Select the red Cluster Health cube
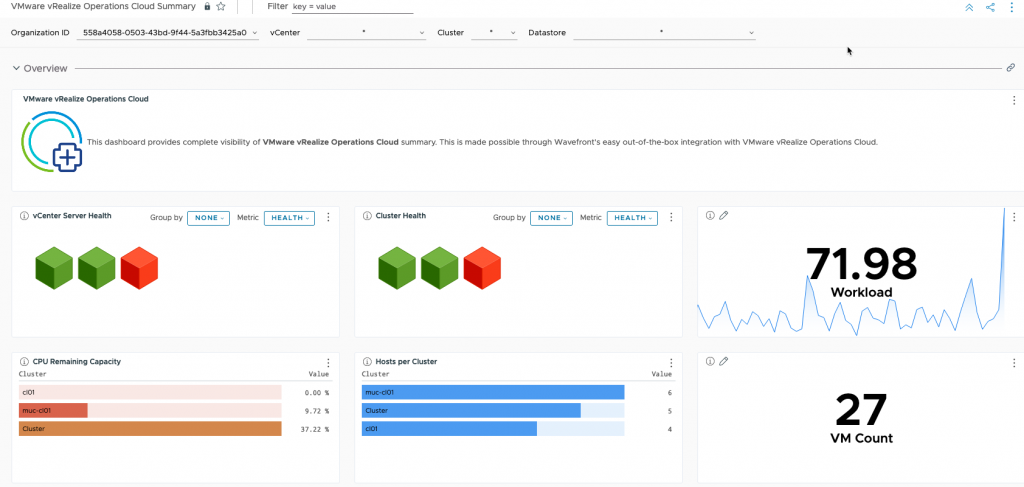Screen dimensions: 1024x487 pyautogui.click(x=482, y=268)
